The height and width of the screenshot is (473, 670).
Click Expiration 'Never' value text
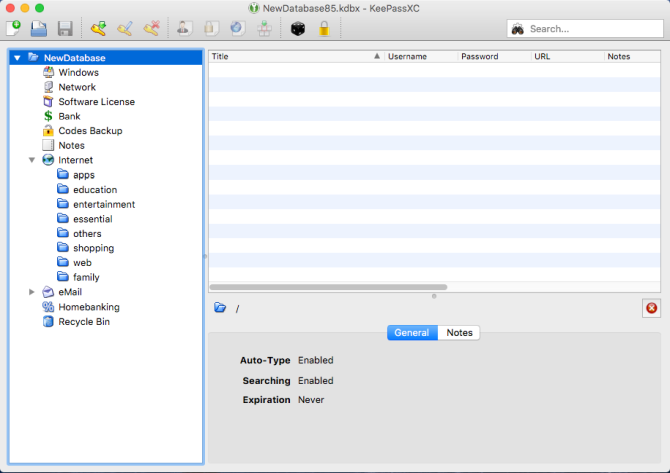tap(311, 400)
